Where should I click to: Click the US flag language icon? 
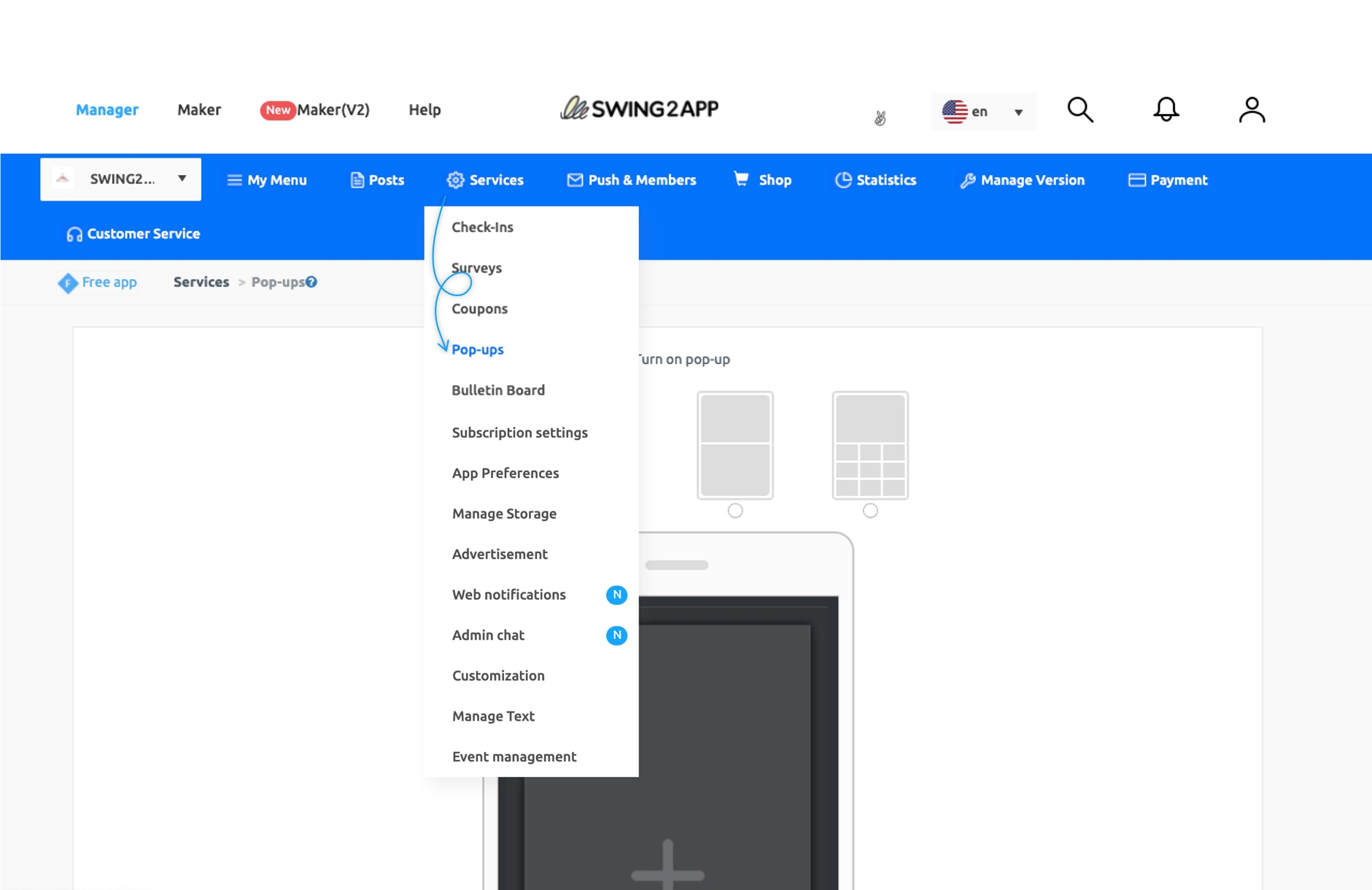coord(955,112)
